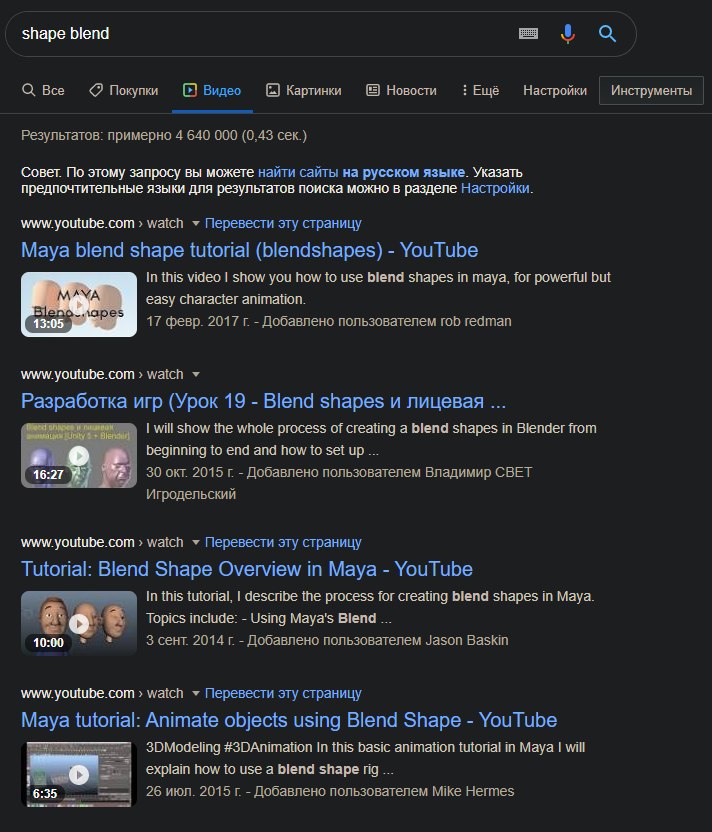
Task: Click play icon on 6:35 video thumbnail
Action: (79, 775)
